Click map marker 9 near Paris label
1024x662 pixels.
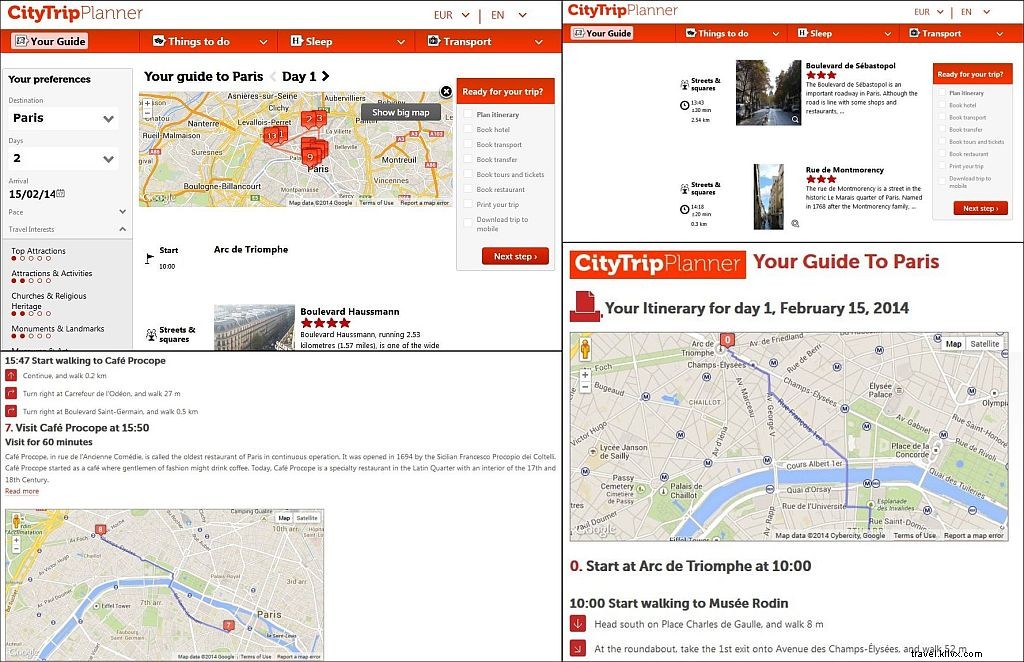point(310,157)
